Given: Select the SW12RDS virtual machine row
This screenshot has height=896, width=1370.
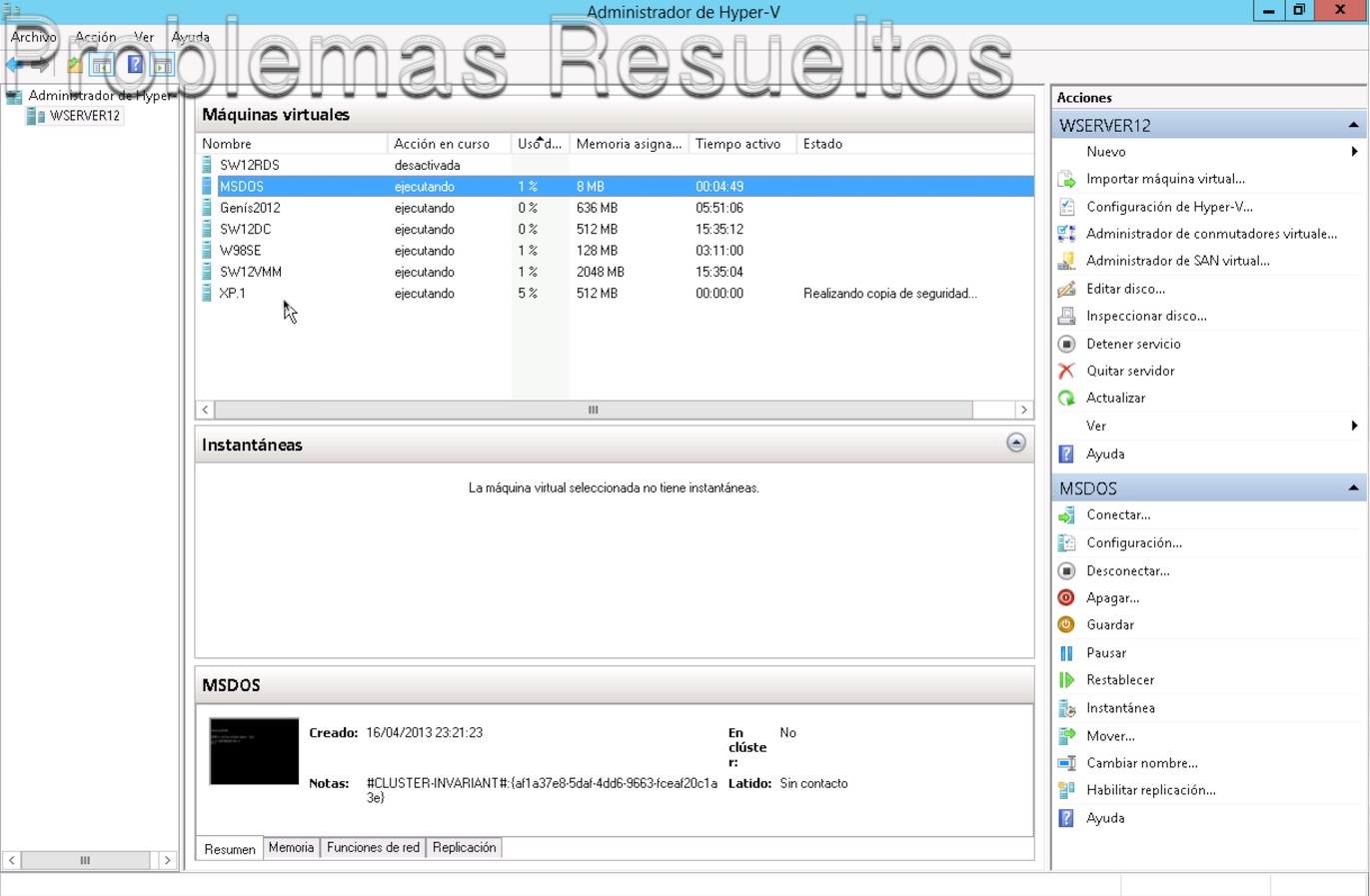Looking at the screenshot, I should click(x=615, y=165).
